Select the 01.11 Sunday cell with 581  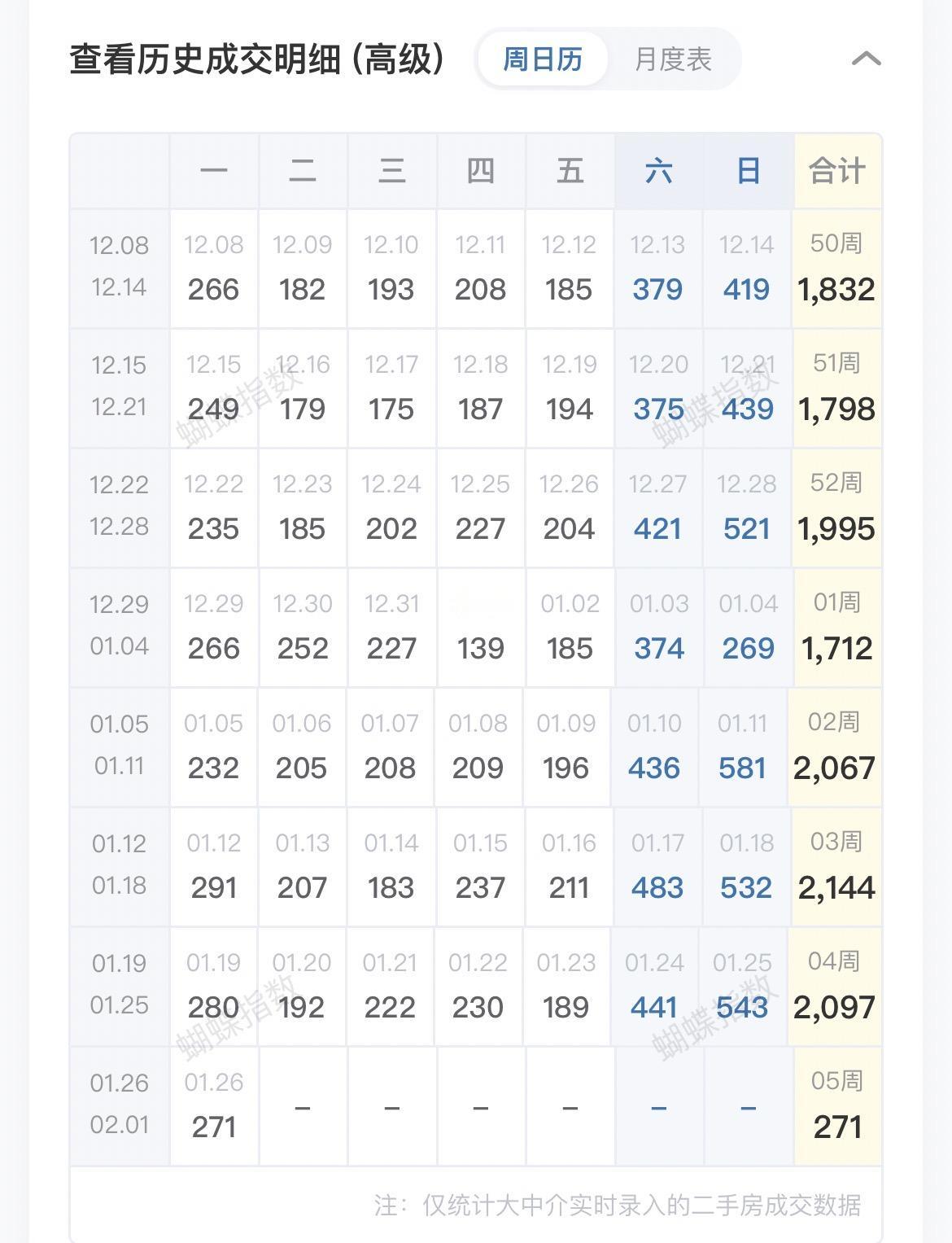click(x=742, y=748)
